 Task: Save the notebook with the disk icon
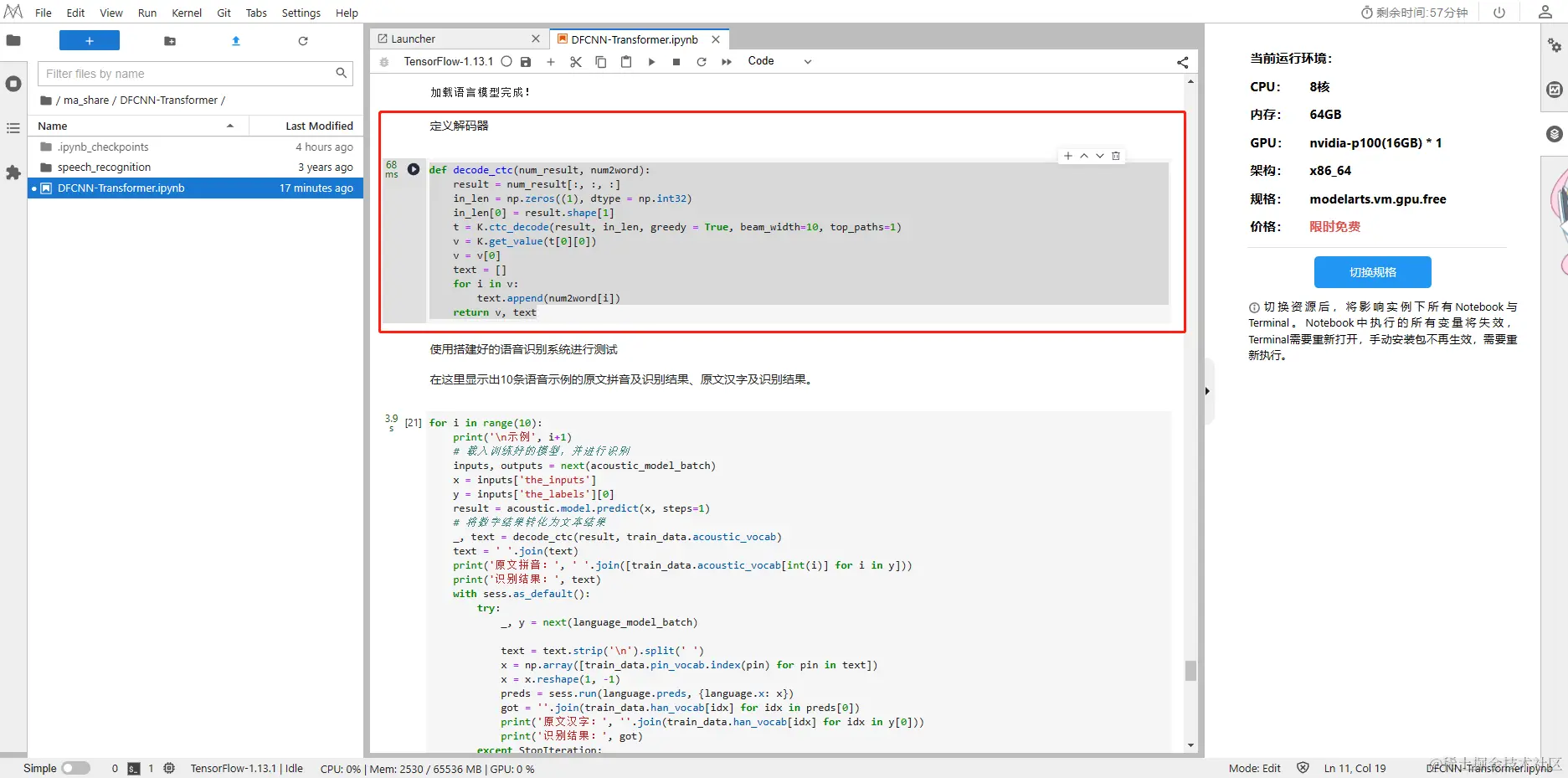pos(526,62)
